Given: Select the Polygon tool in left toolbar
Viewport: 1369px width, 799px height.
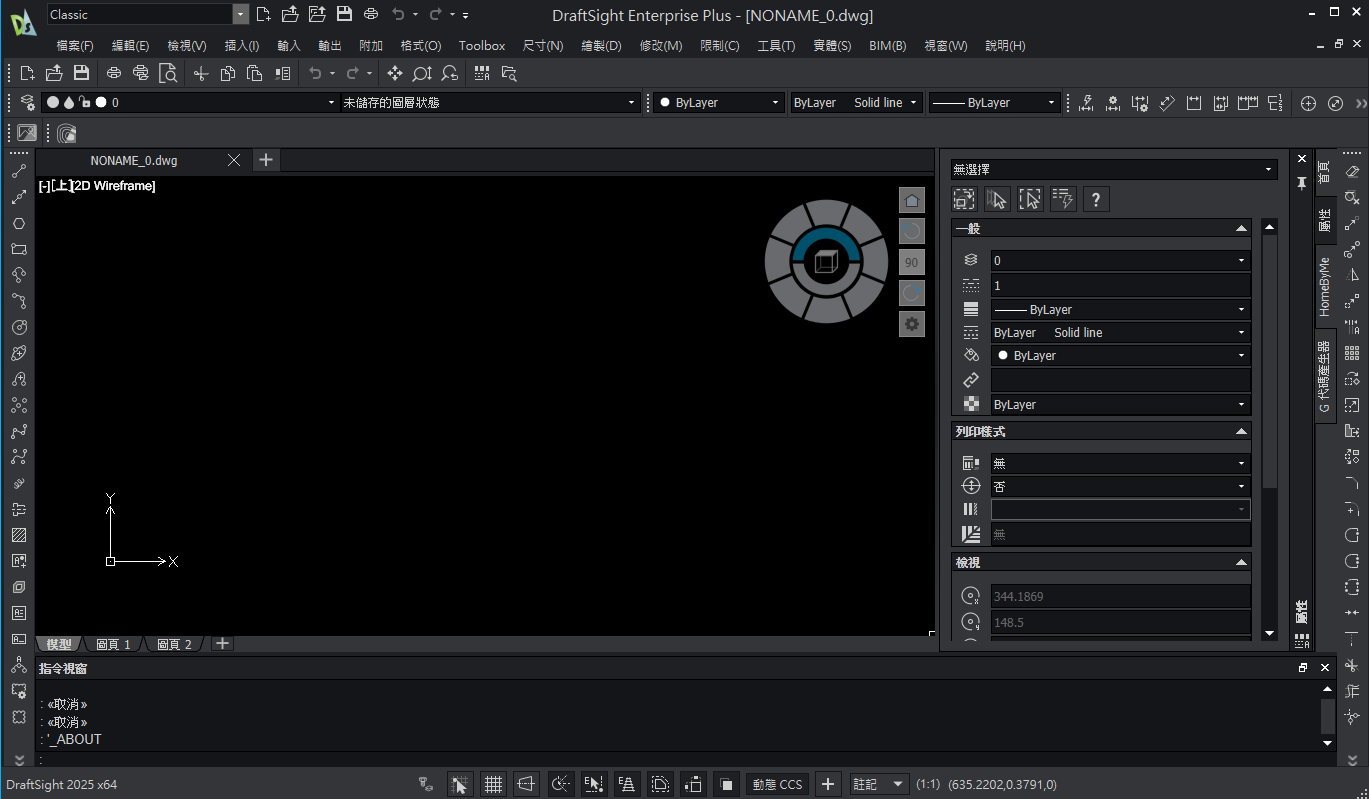Looking at the screenshot, I should (19, 223).
